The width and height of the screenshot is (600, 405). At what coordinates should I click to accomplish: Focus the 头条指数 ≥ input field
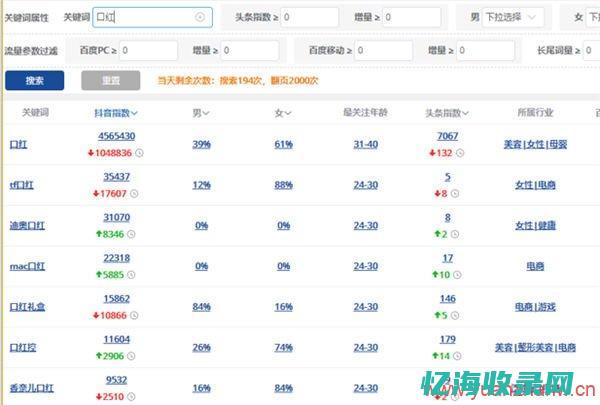(x=310, y=17)
